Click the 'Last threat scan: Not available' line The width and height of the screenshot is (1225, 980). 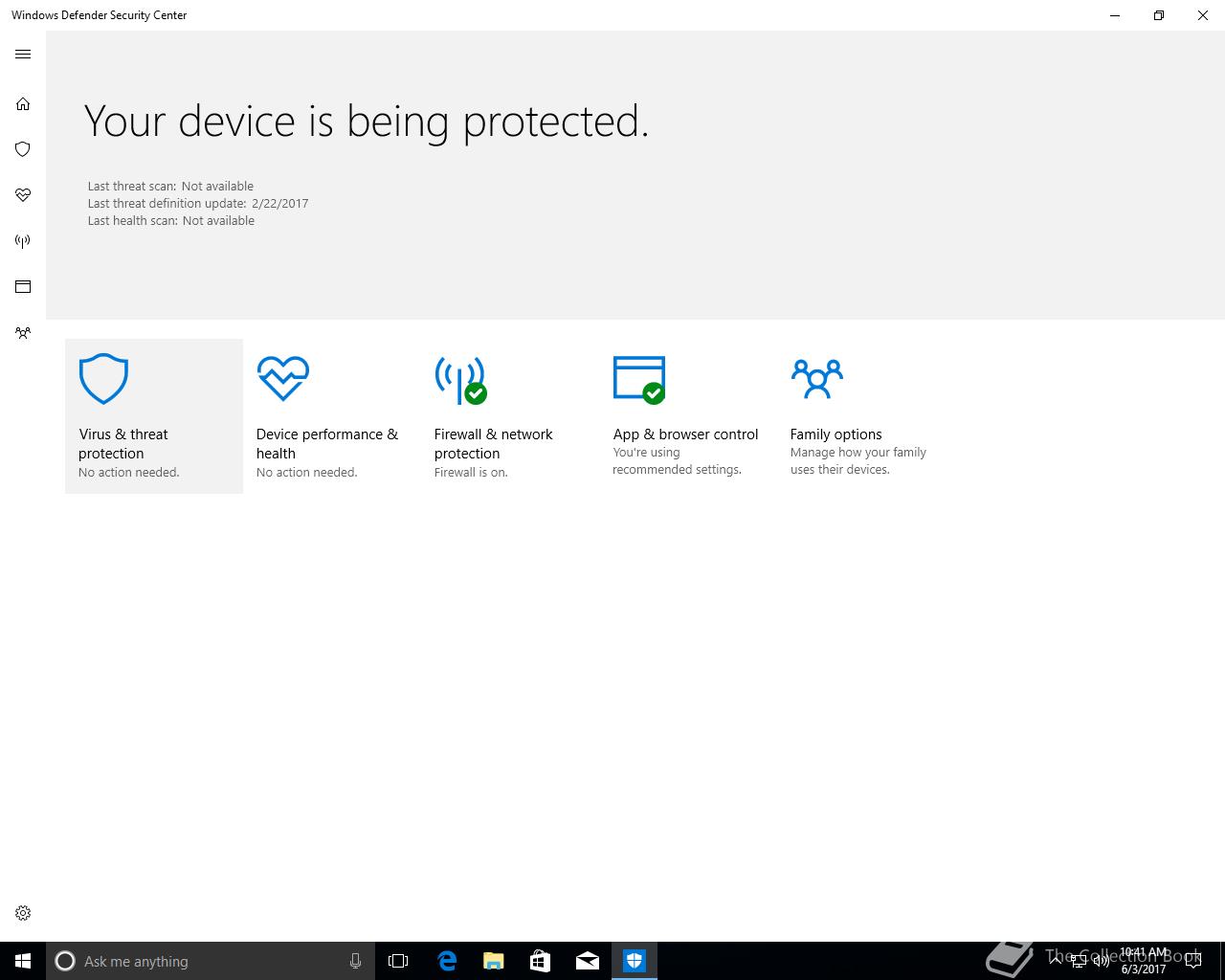pos(170,187)
